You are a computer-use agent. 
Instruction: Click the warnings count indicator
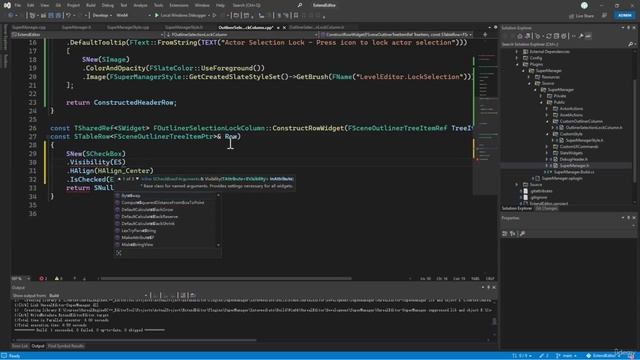[x=58, y=278]
